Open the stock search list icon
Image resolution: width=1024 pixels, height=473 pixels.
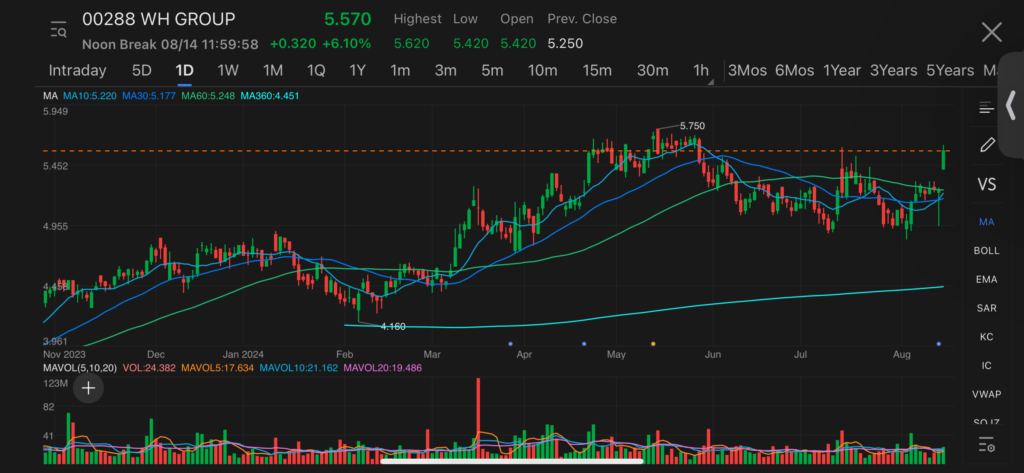pyautogui.click(x=58, y=30)
